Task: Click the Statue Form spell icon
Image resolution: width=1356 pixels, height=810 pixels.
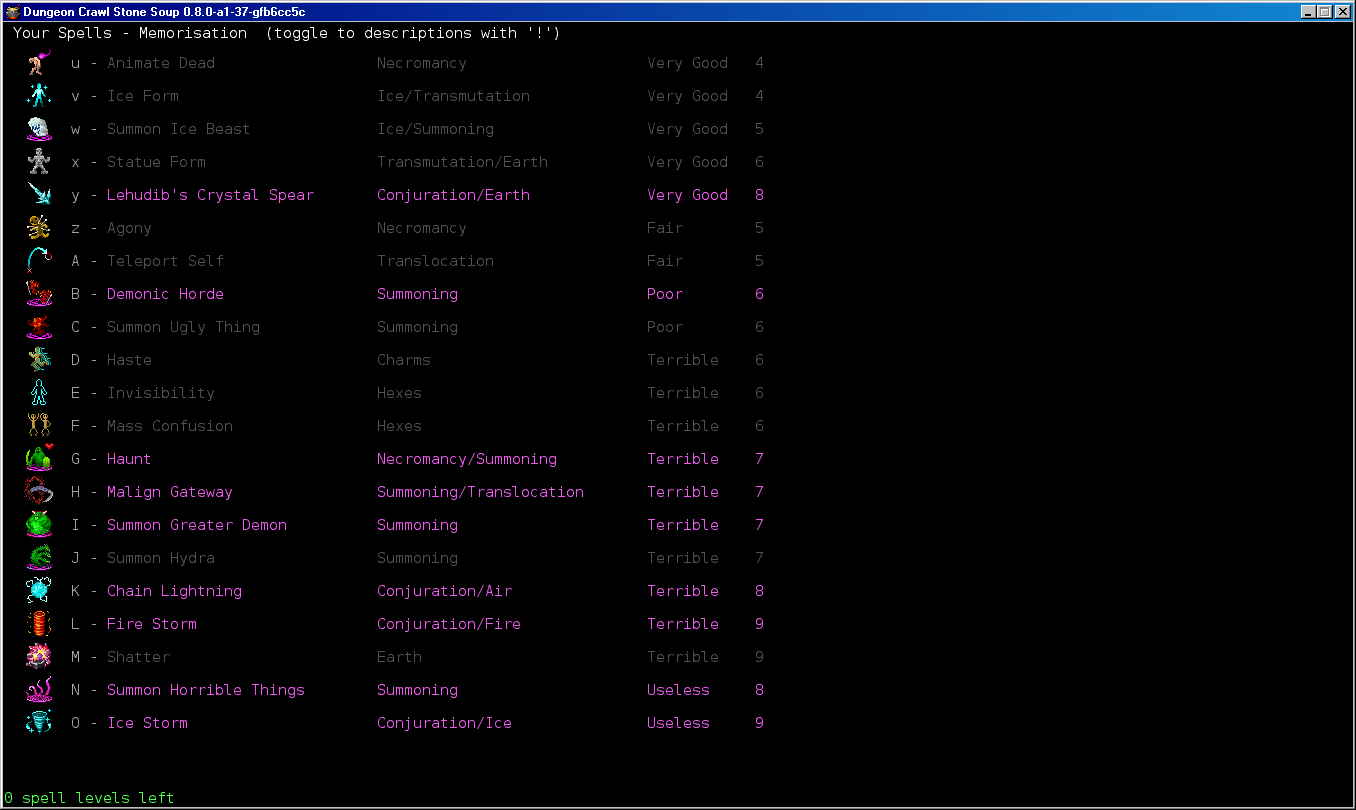Action: click(x=39, y=162)
